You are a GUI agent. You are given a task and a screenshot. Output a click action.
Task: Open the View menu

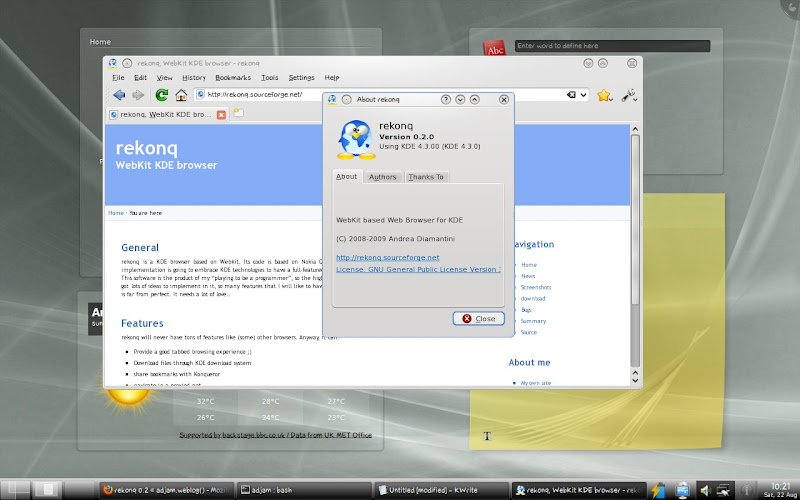[x=164, y=78]
